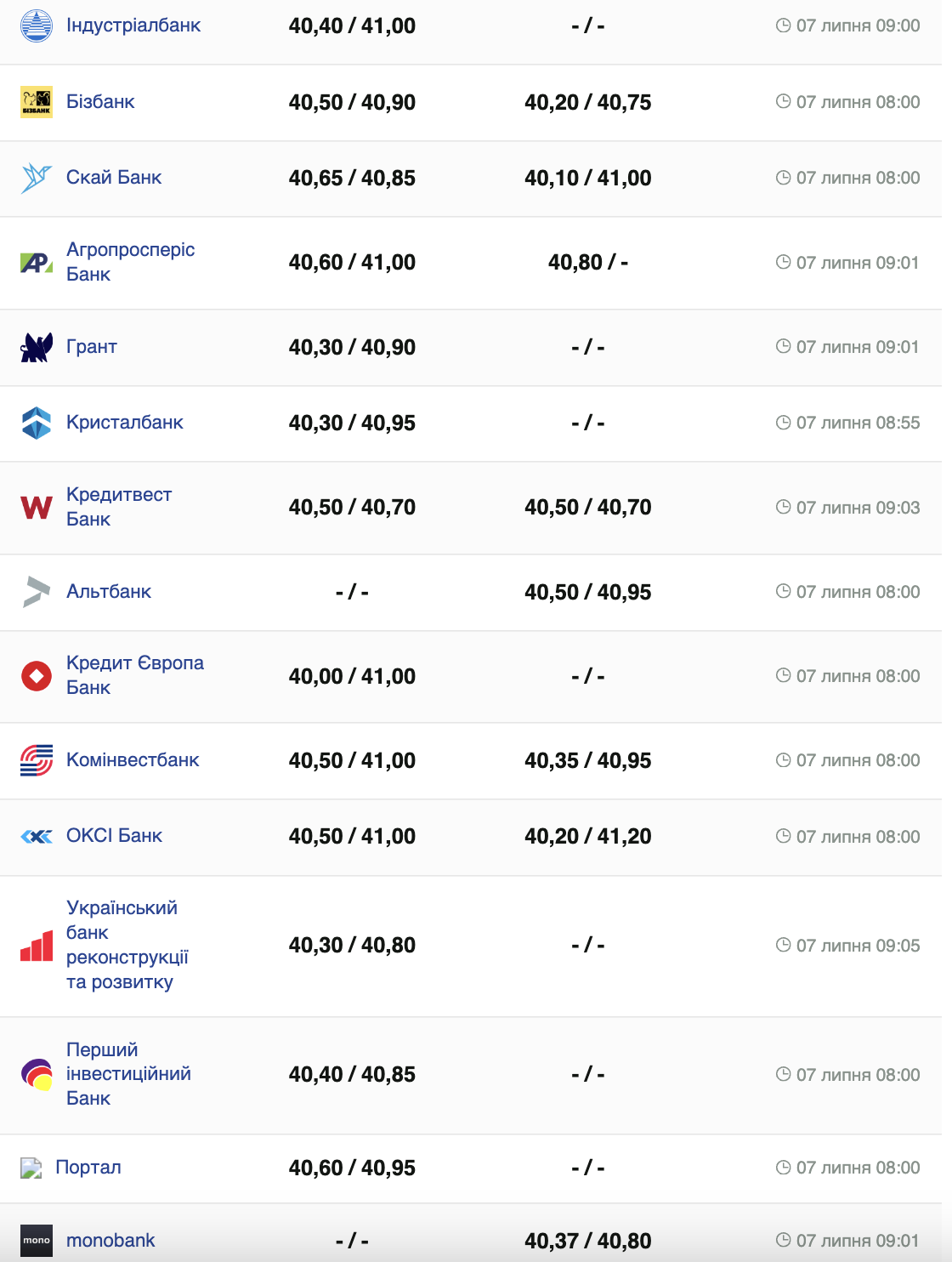Open Перший інвестиційний Банк link
This screenshot has width=952, height=1262.
[128, 1074]
